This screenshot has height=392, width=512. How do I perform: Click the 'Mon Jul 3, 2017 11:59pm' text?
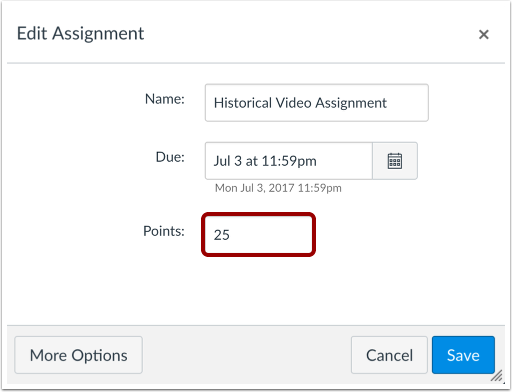(x=278, y=188)
